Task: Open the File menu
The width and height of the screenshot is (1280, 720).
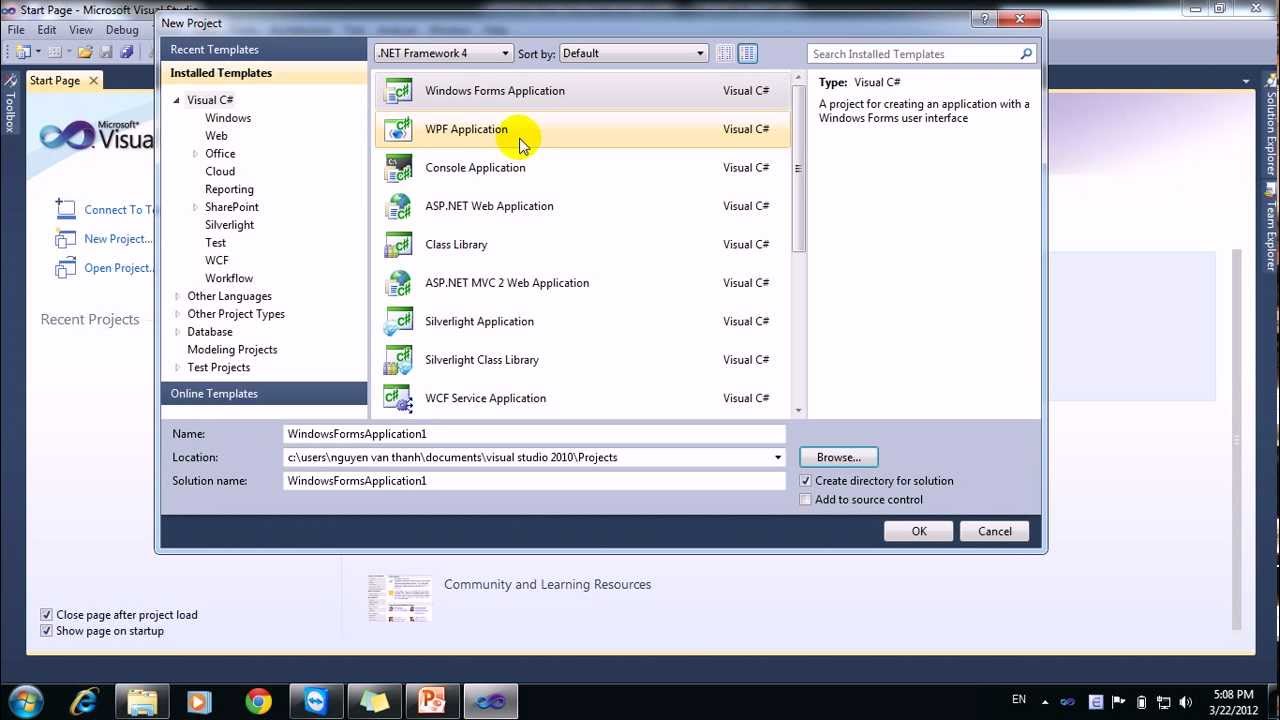Action: pyautogui.click(x=16, y=30)
